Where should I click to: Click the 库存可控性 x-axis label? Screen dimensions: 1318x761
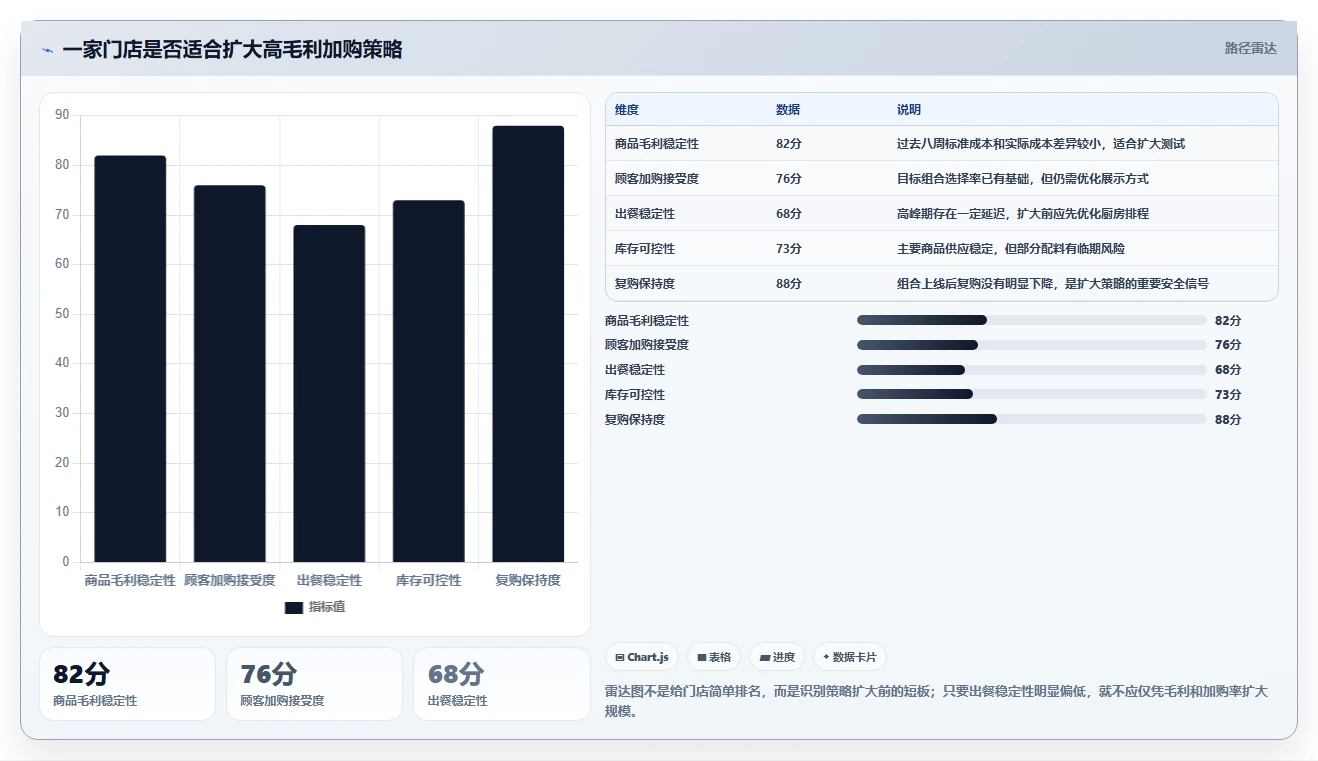click(429, 580)
